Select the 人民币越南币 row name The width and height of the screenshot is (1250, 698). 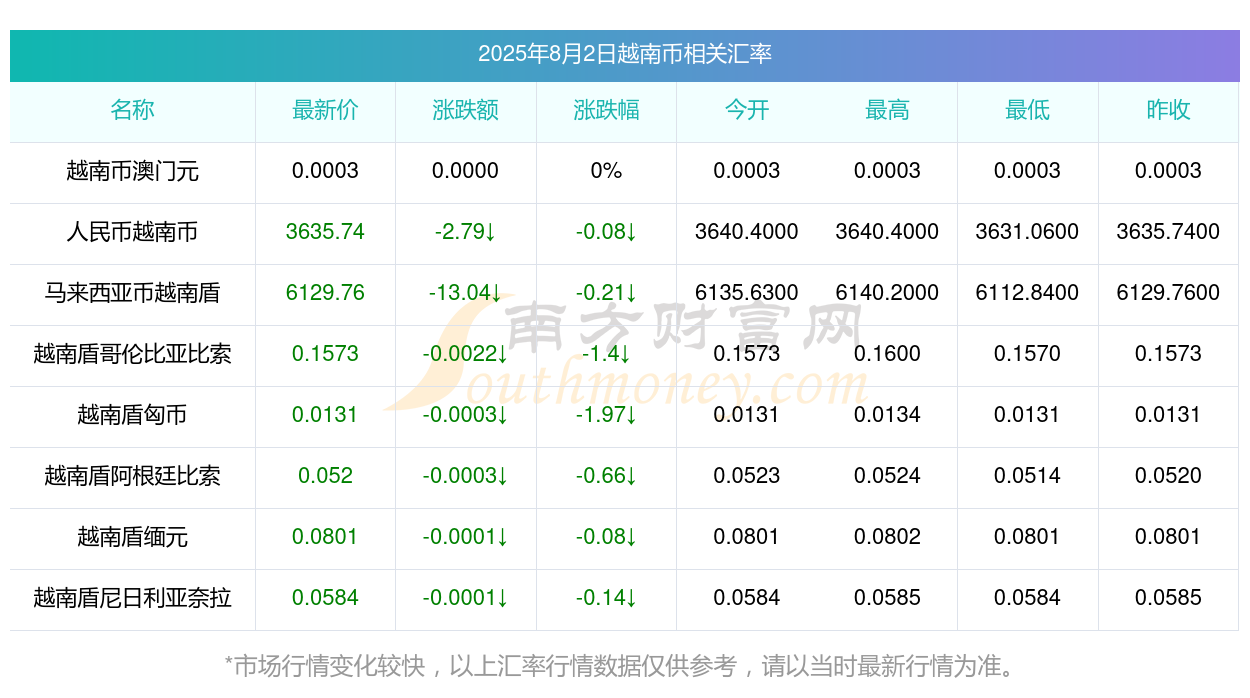coord(132,232)
